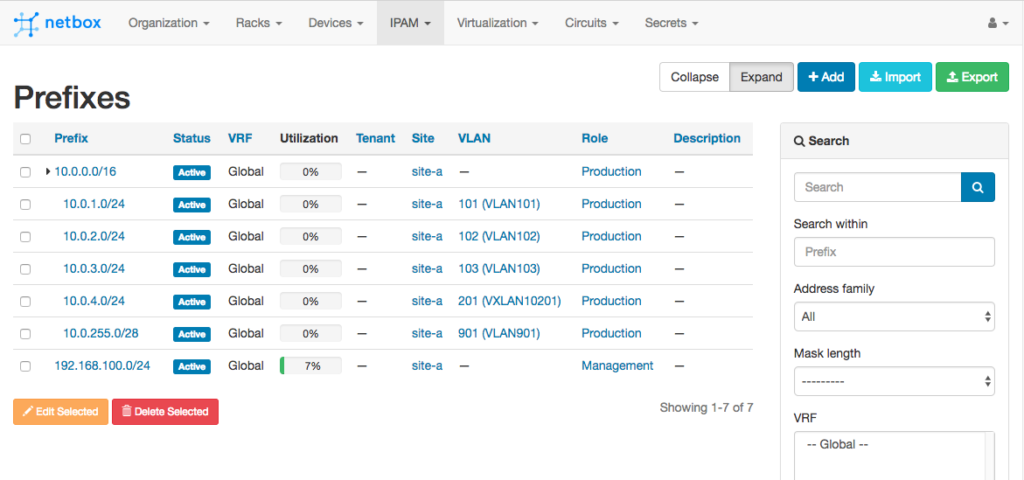Open the Management role link
The height and width of the screenshot is (480, 1024).
click(x=618, y=366)
